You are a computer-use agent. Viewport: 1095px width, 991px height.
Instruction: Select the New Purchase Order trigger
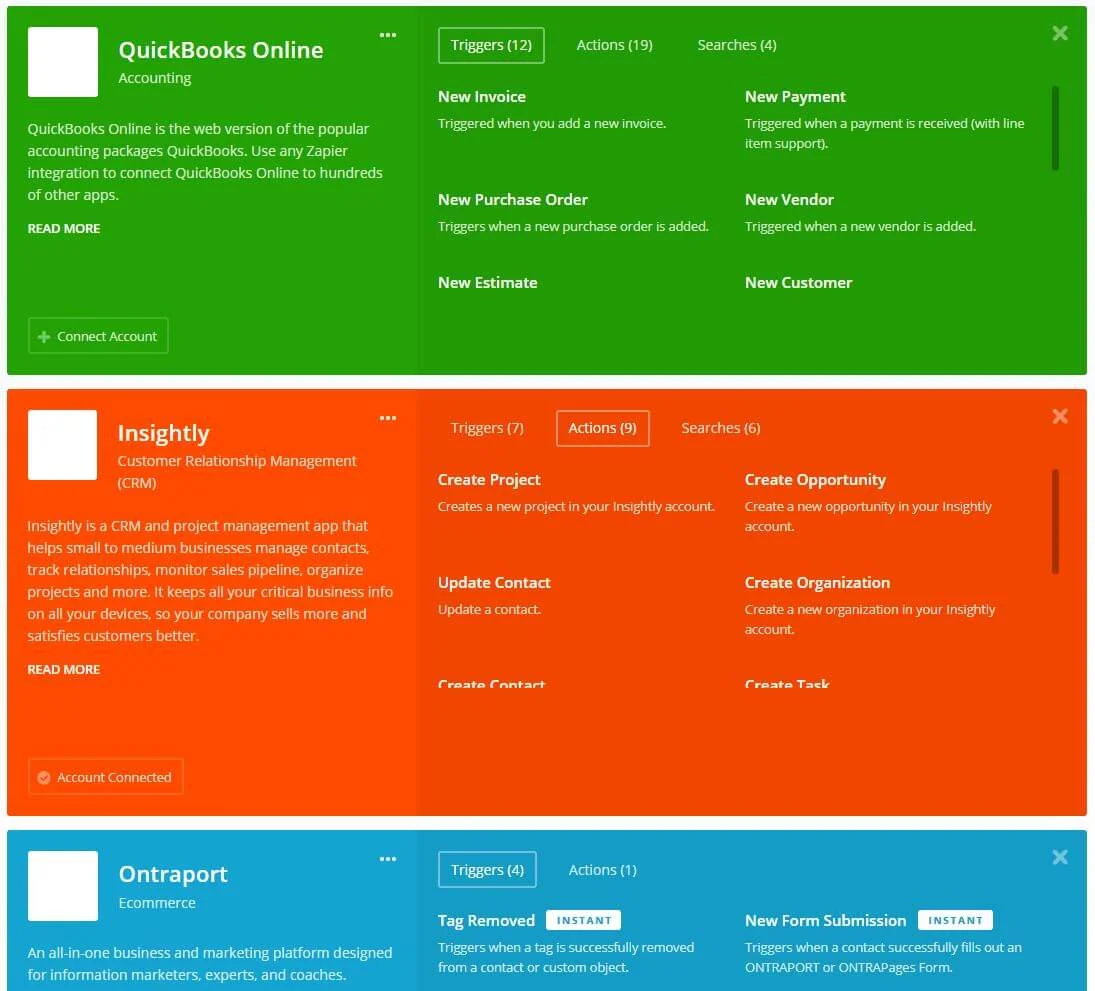(513, 200)
